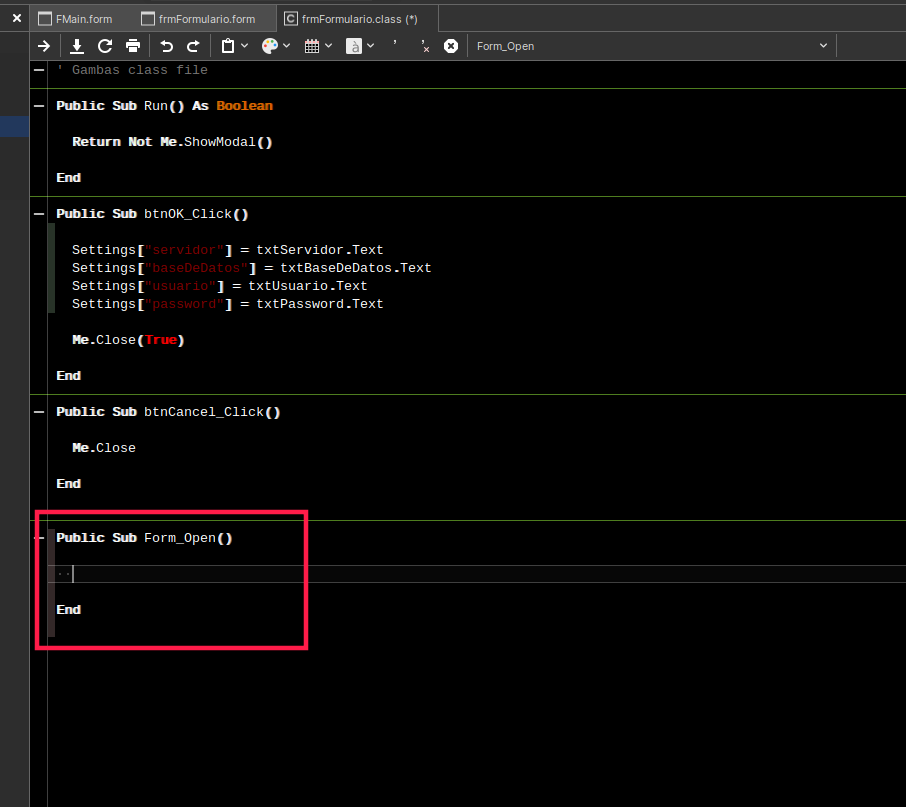Click the uncomment icon with small x
The width and height of the screenshot is (906, 807).
point(424,46)
